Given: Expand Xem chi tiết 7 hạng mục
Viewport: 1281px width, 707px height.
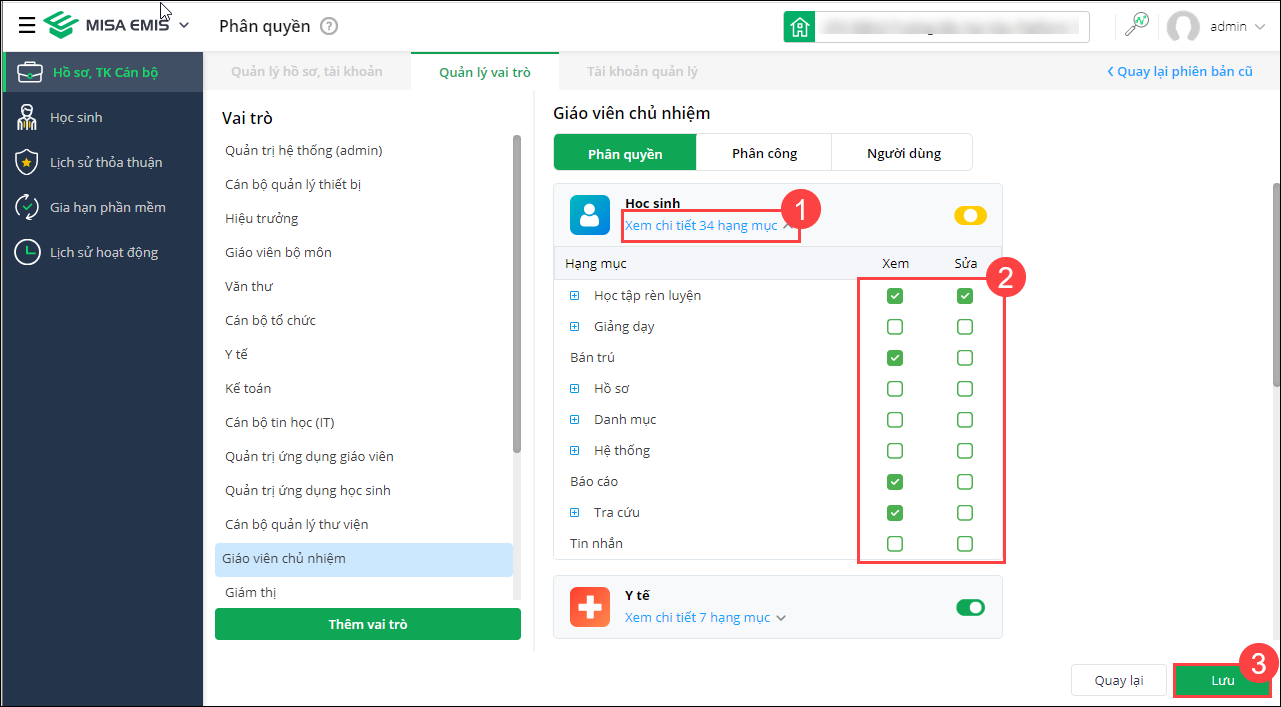Looking at the screenshot, I should (705, 618).
